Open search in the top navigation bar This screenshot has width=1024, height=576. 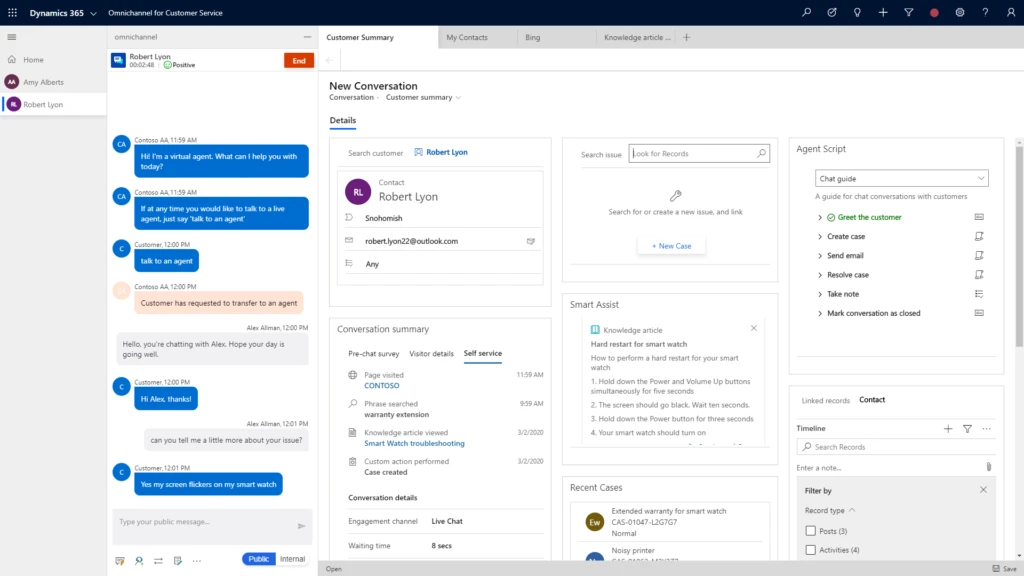coord(807,12)
